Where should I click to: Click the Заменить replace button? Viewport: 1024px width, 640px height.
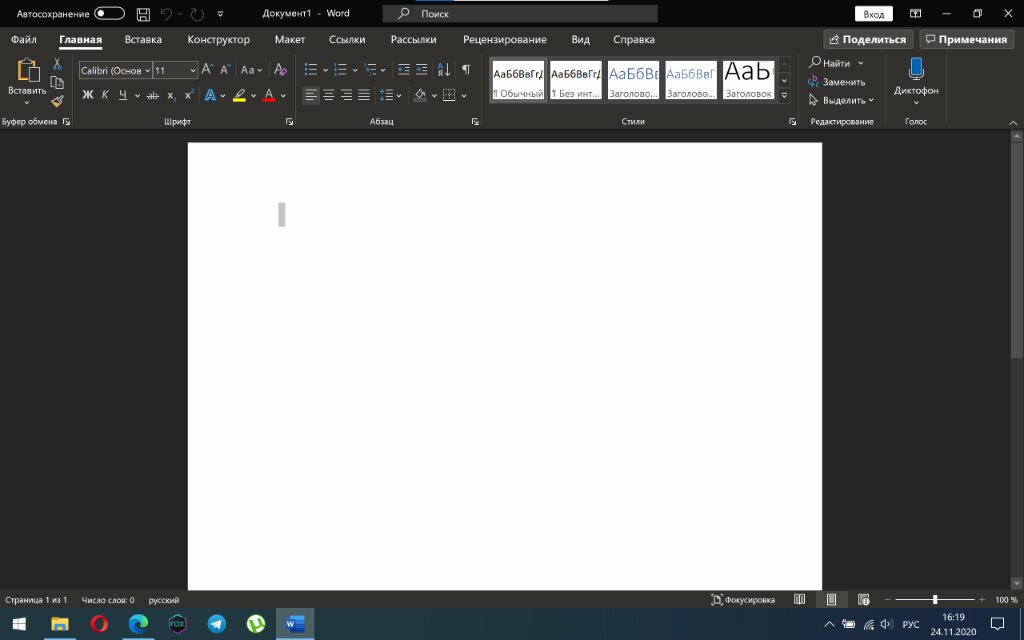coord(837,82)
